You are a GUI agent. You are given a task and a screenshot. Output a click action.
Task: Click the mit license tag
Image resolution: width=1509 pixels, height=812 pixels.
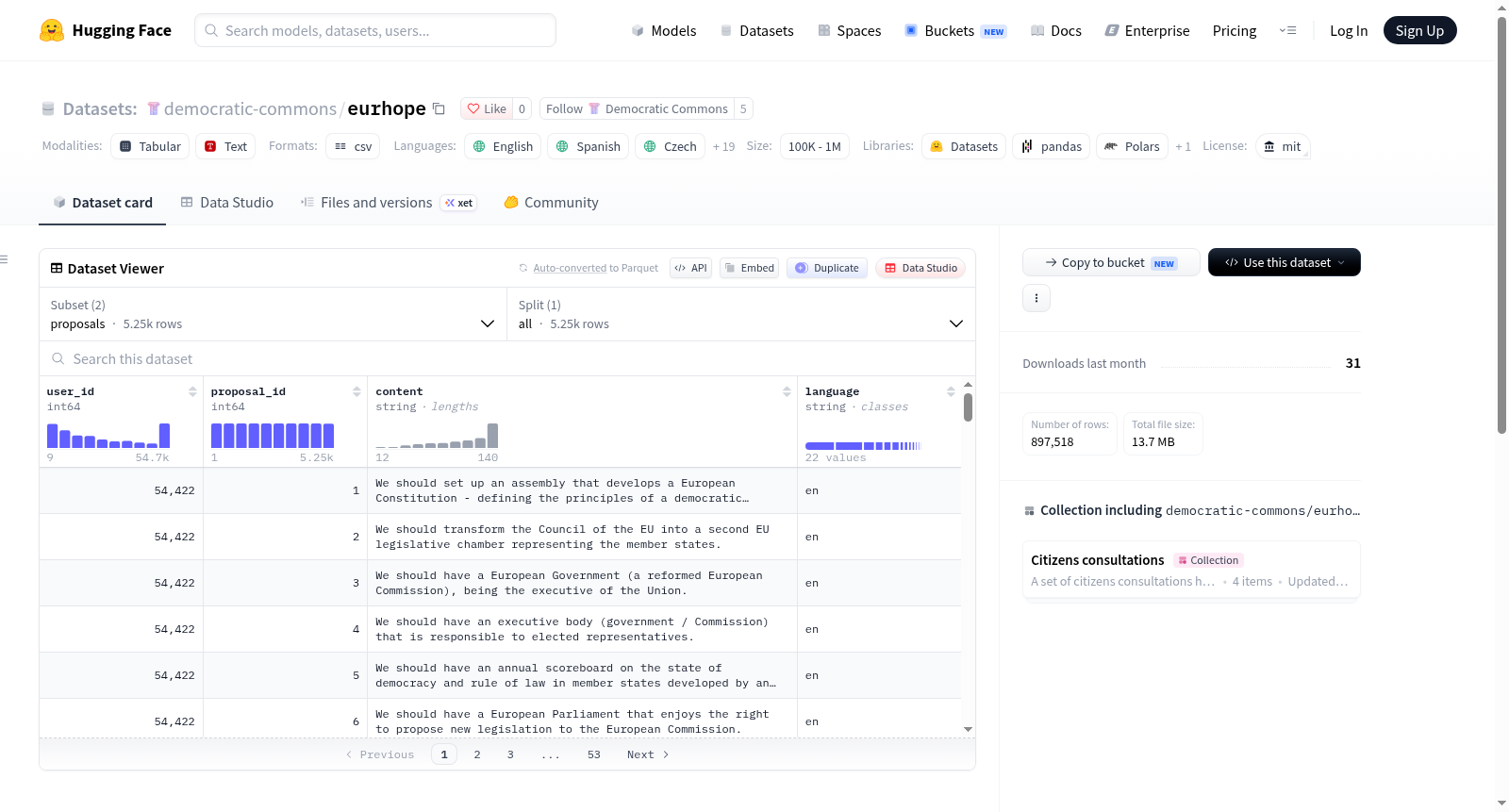[1283, 146]
